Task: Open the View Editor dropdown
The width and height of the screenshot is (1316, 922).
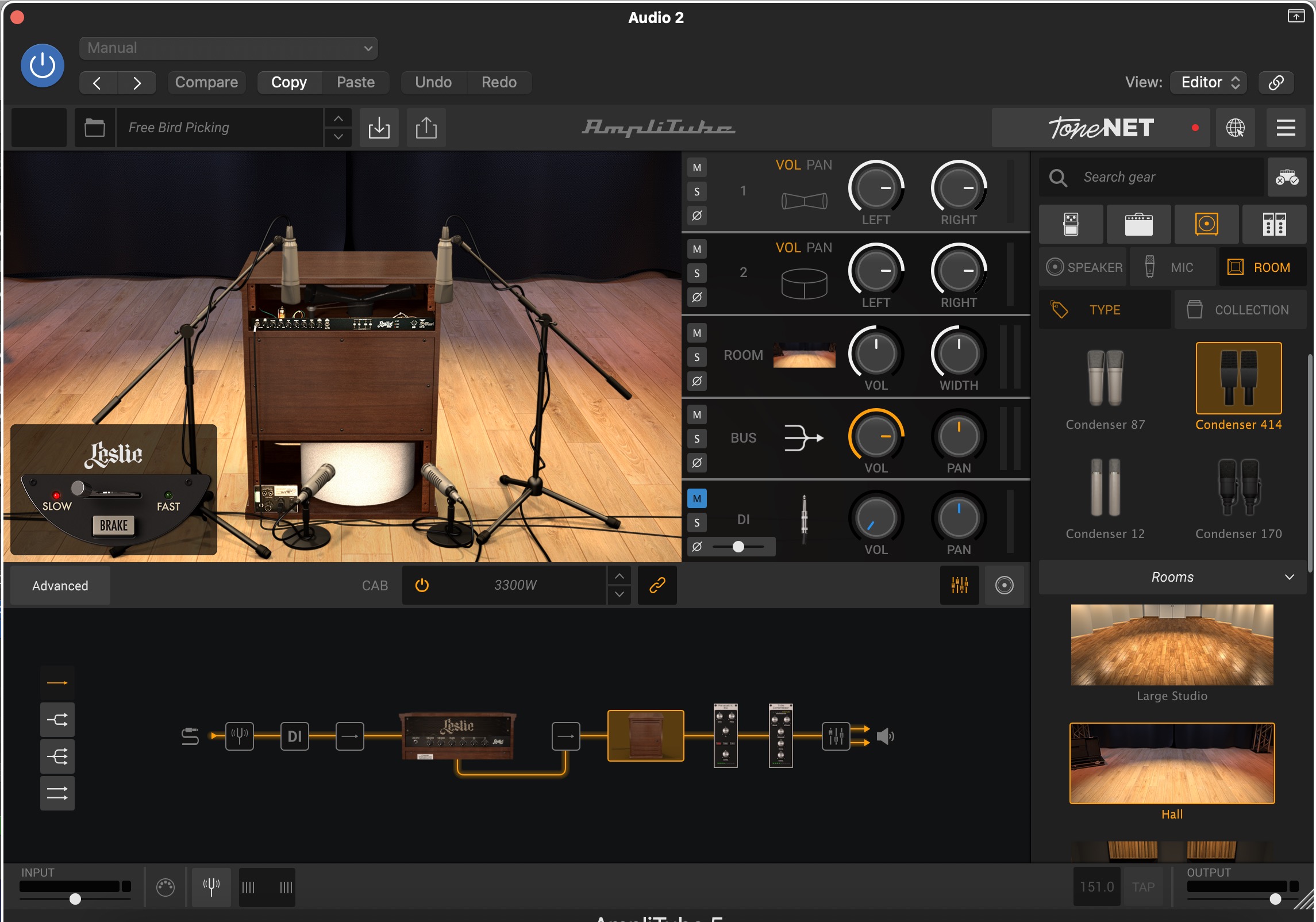Action: 1209,83
